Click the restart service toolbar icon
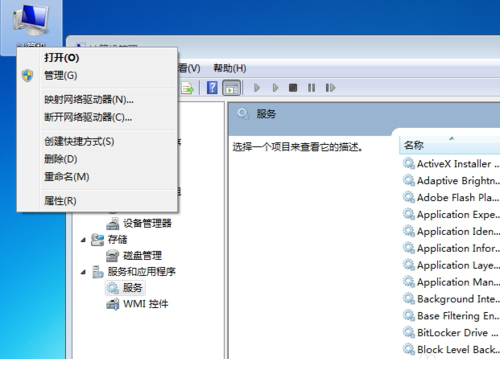 pyautogui.click(x=330, y=88)
